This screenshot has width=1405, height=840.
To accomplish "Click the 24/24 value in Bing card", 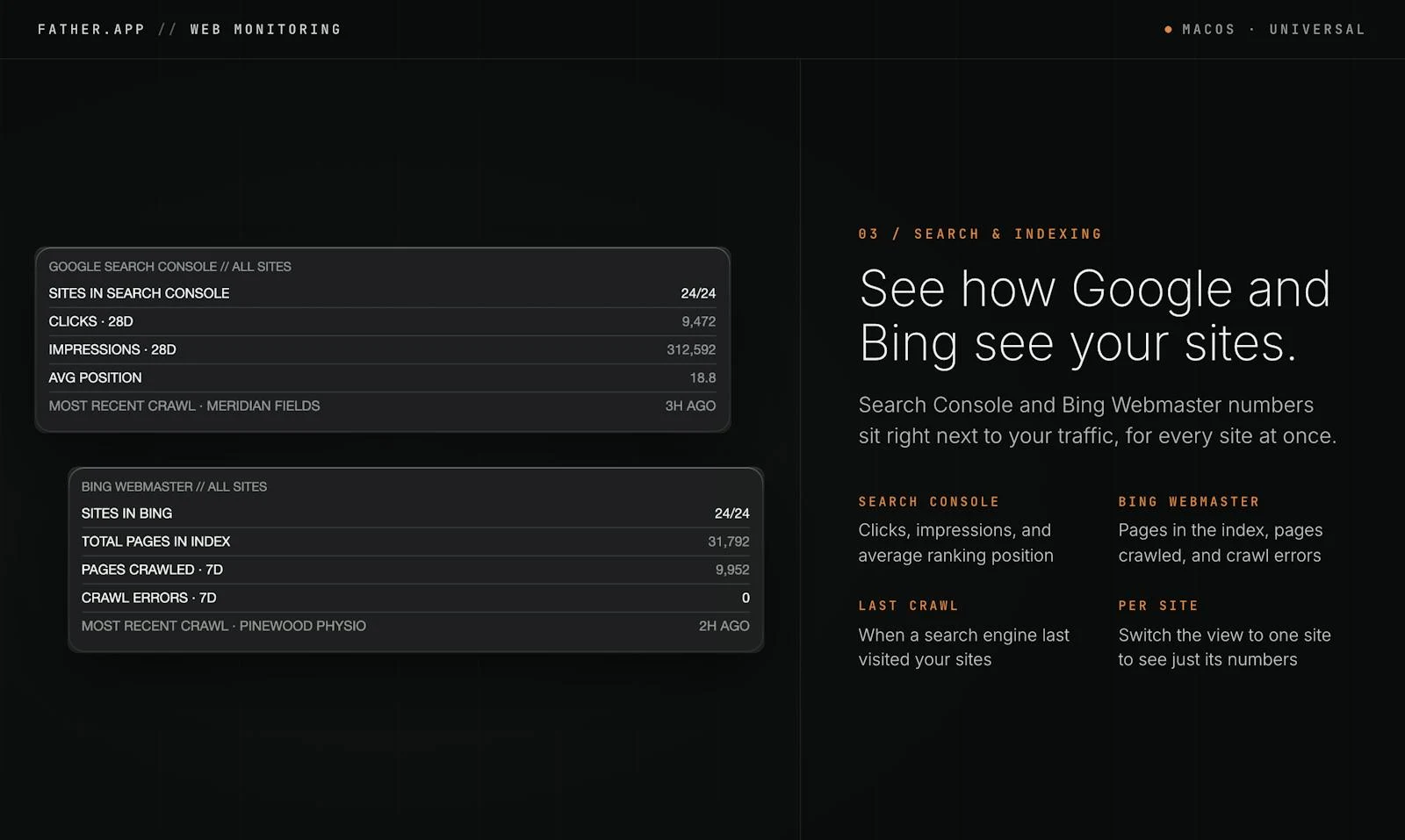I will tap(731, 513).
